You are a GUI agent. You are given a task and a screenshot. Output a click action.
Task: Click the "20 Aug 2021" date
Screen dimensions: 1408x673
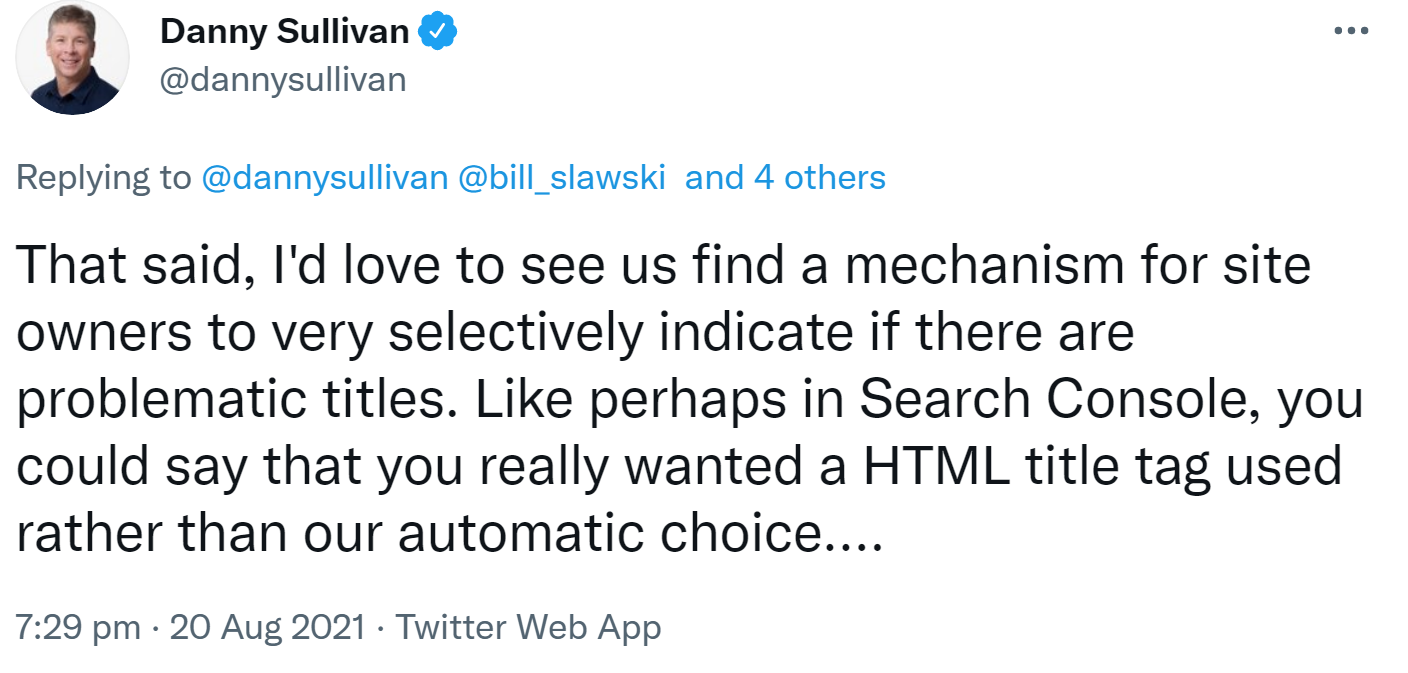tap(267, 628)
